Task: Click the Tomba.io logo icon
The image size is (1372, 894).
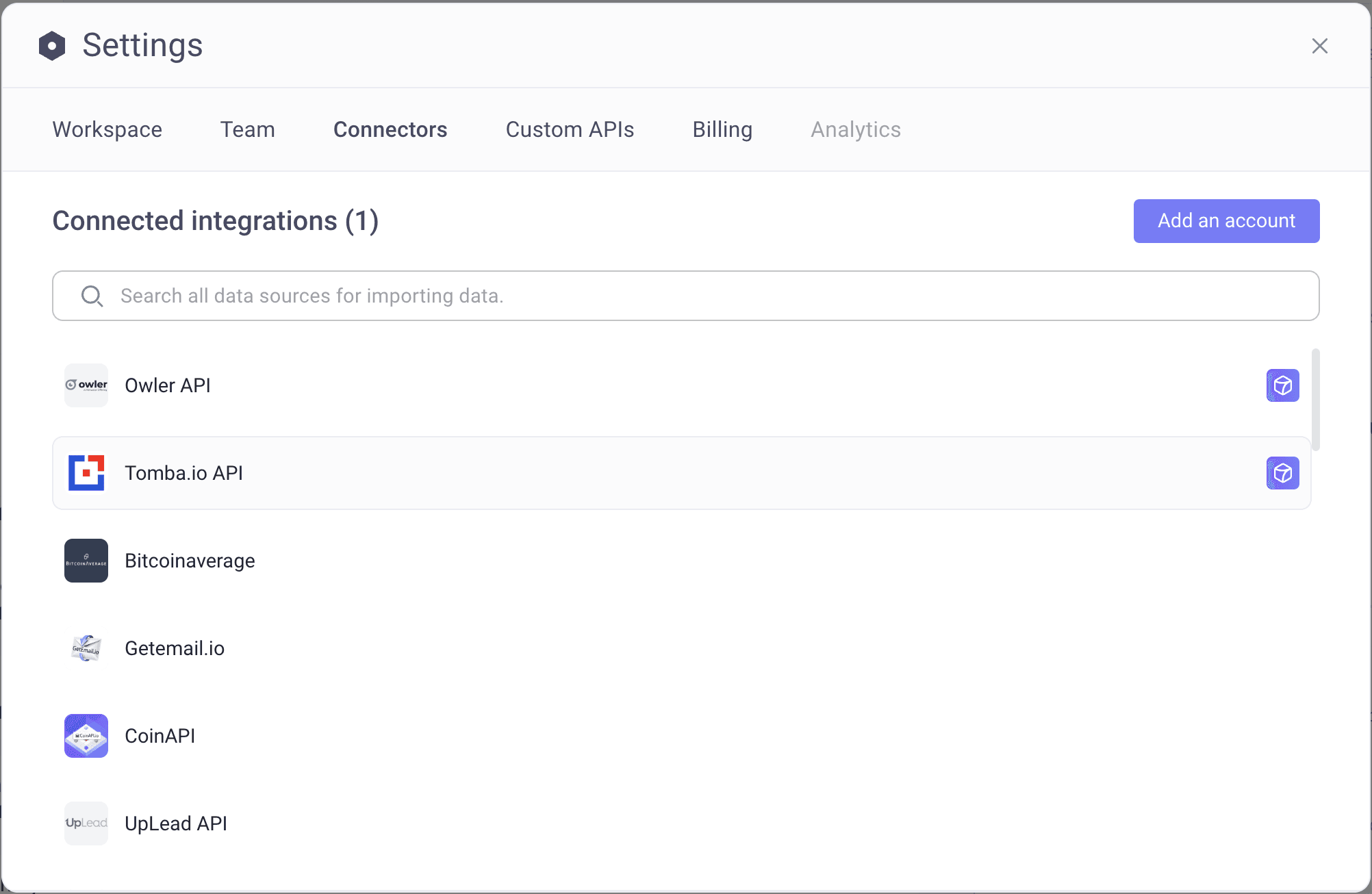Action: click(86, 472)
